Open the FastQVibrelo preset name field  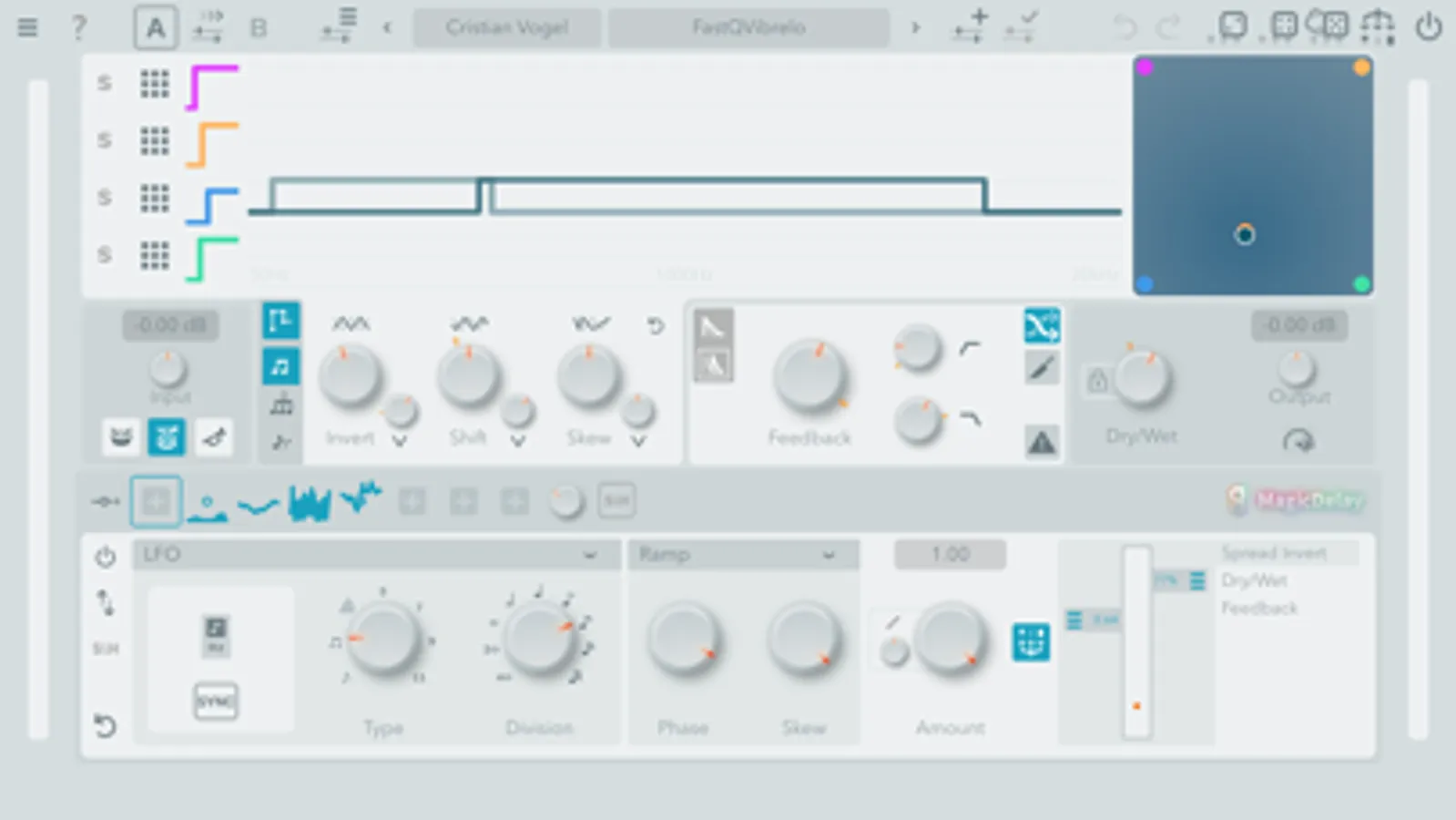point(748,27)
